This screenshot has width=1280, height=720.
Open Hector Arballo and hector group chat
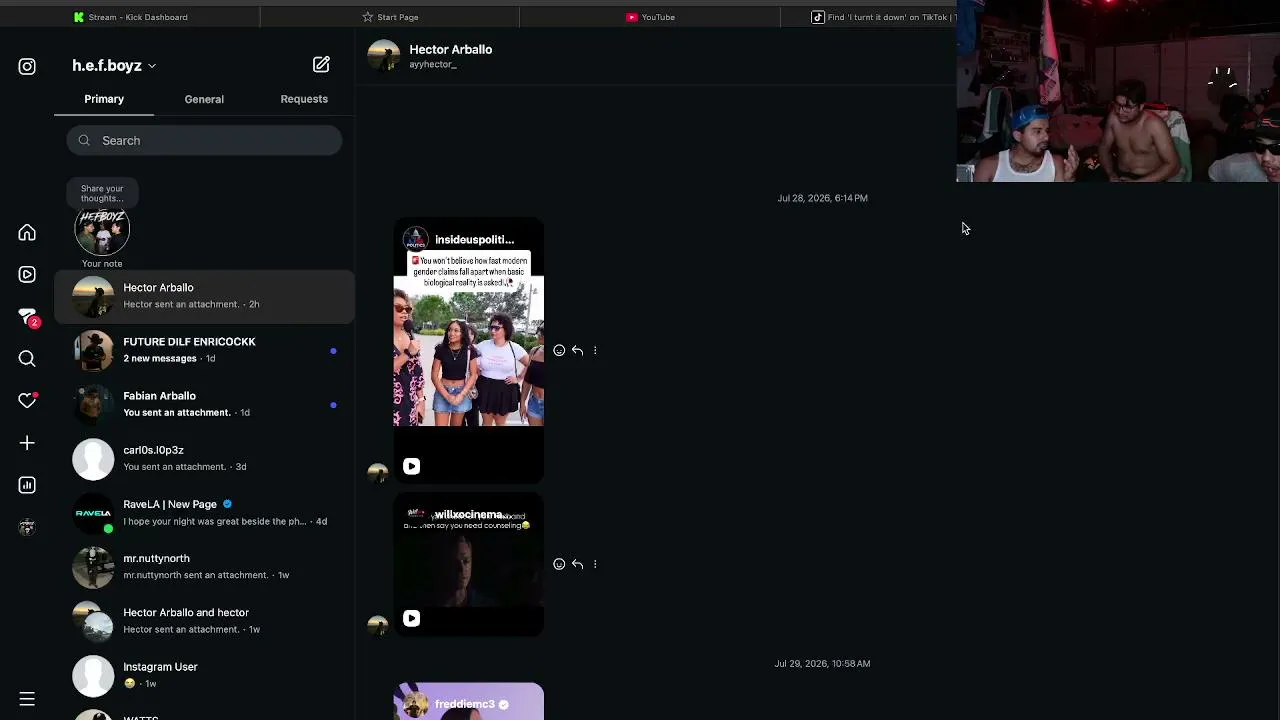pyautogui.click(x=204, y=620)
